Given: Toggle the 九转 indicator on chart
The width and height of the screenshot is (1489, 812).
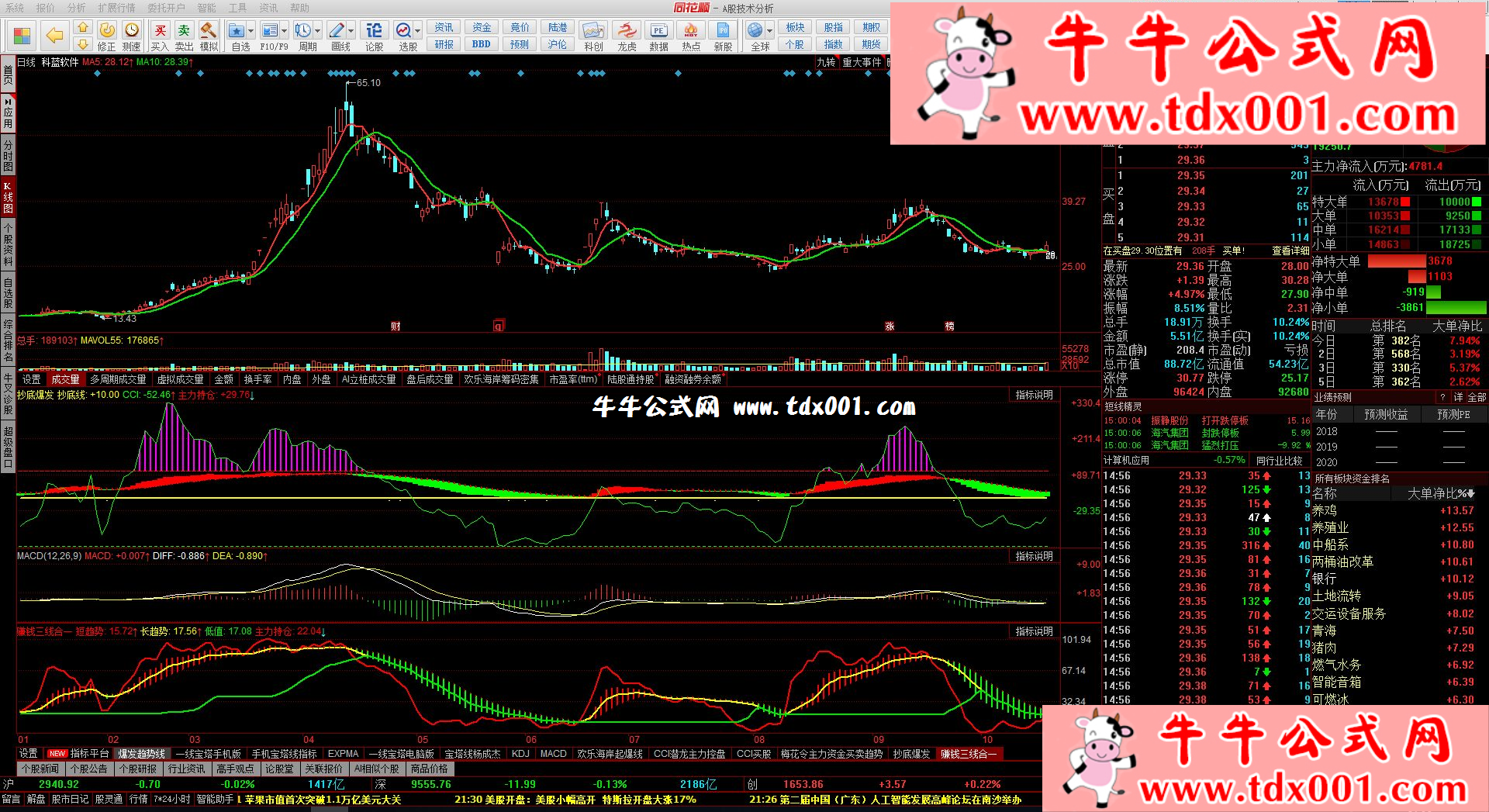Looking at the screenshot, I should tap(825, 62).
